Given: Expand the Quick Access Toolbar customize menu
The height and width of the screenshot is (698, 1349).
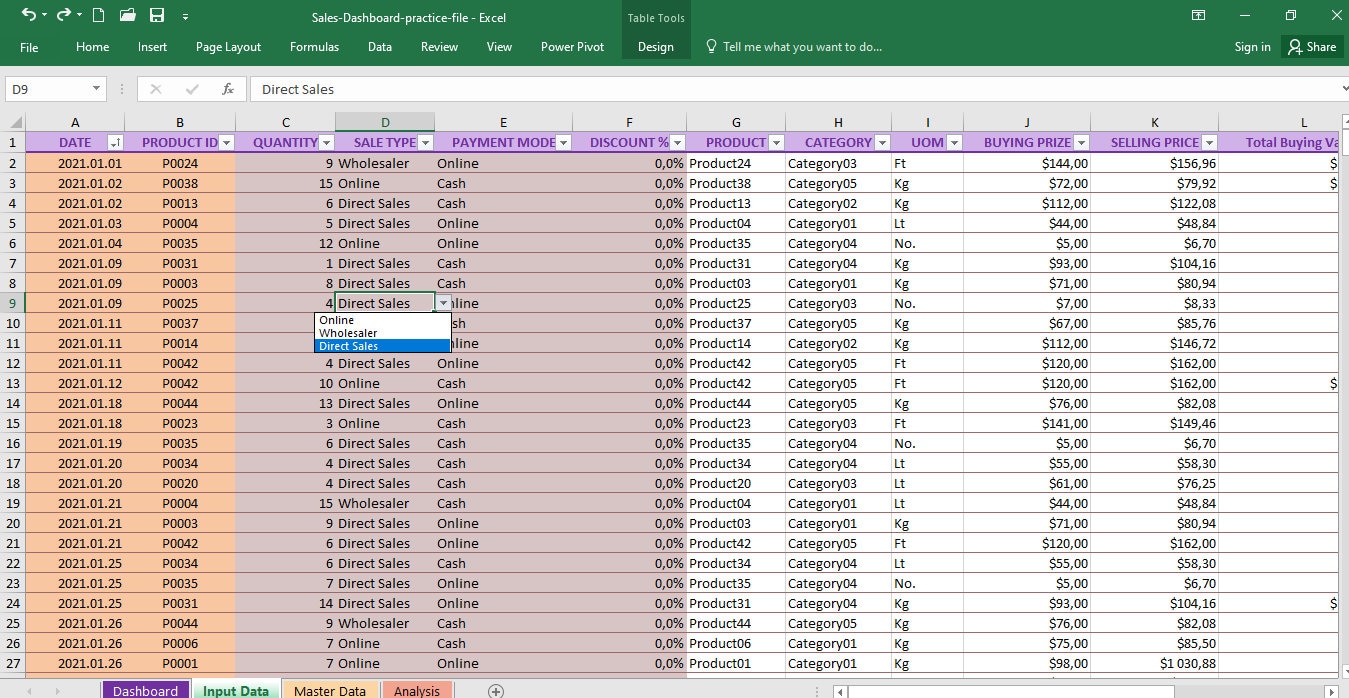Looking at the screenshot, I should pyautogui.click(x=186, y=15).
